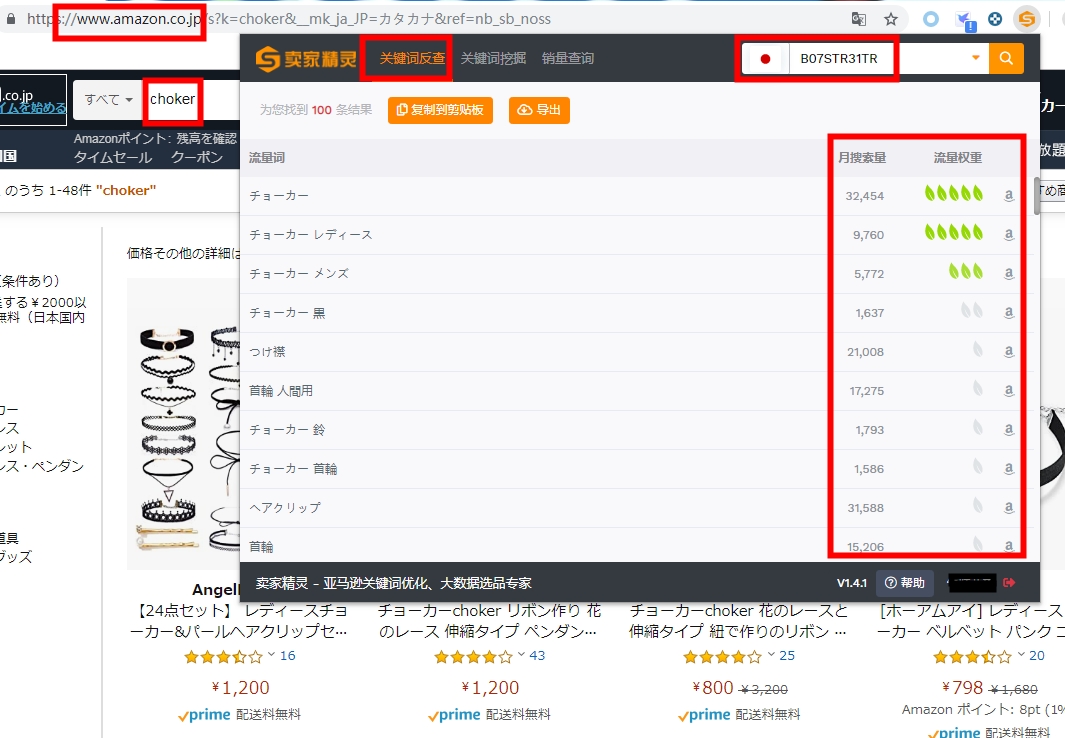Open Amazon link icon for チョーカー 鈴 row
This screenshot has width=1065, height=738.
(x=1009, y=429)
